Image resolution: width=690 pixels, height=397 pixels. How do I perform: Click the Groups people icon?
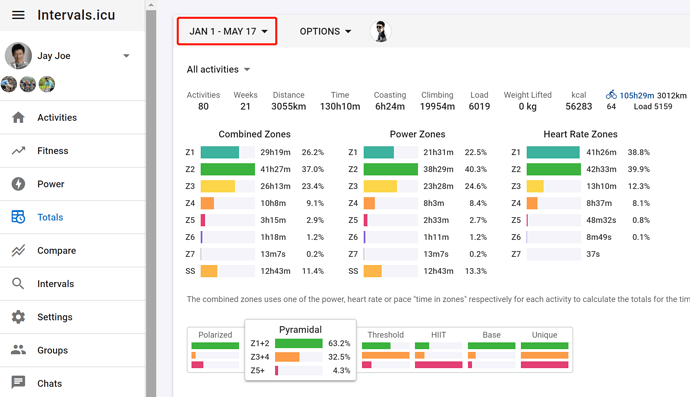coord(18,350)
